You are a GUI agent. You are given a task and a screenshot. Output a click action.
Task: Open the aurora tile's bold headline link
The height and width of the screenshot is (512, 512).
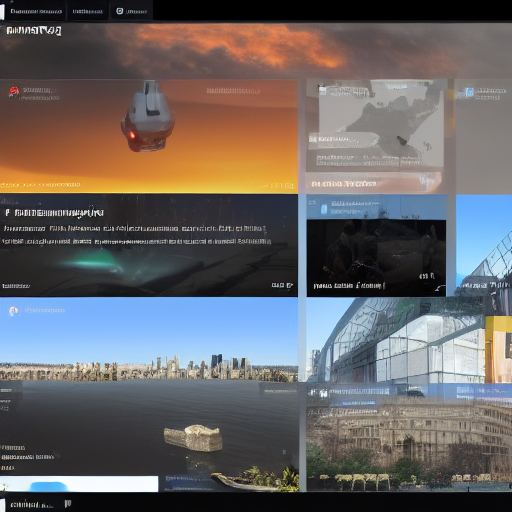coord(54,213)
